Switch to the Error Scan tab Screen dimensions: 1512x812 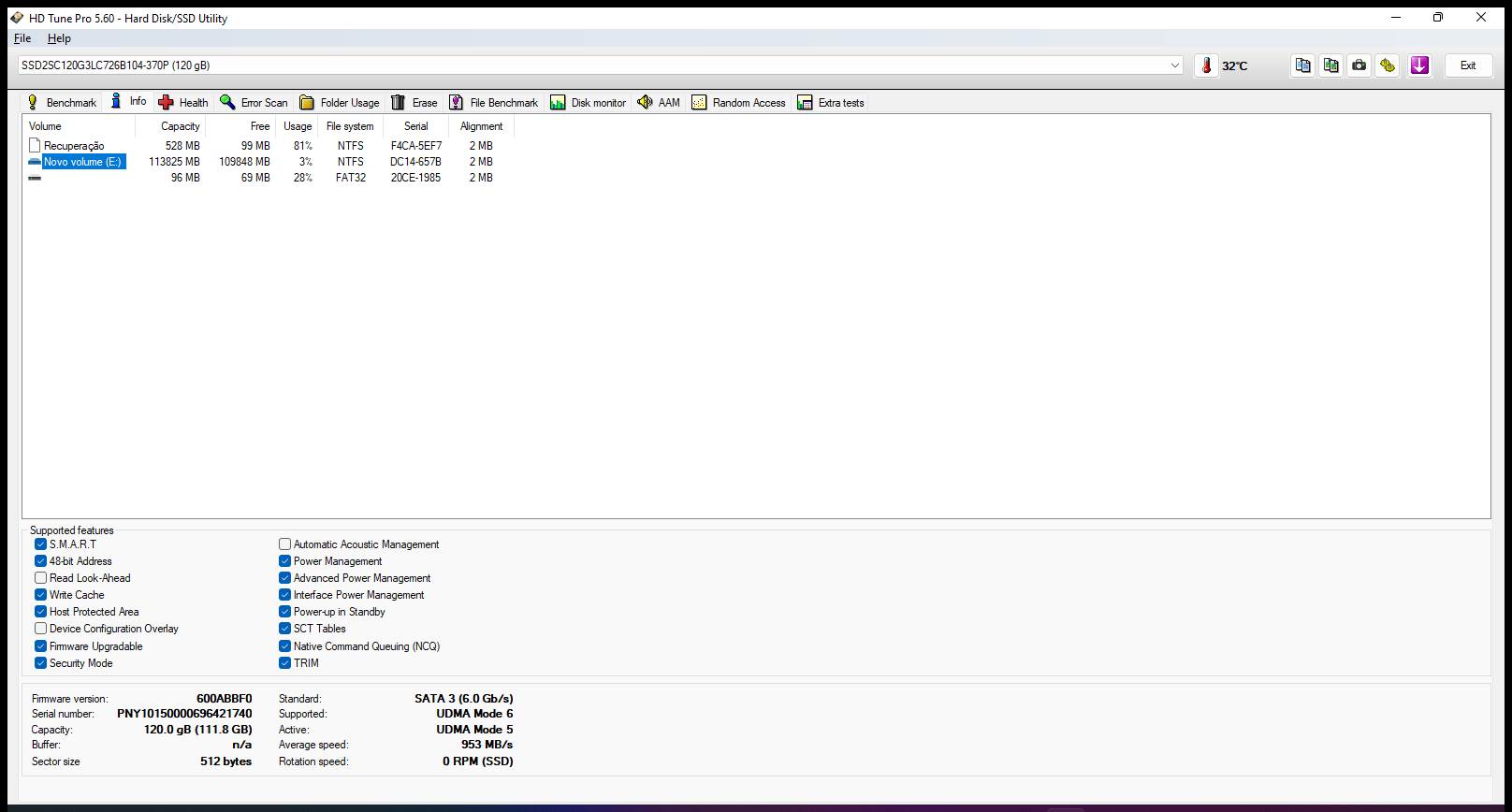coord(254,102)
